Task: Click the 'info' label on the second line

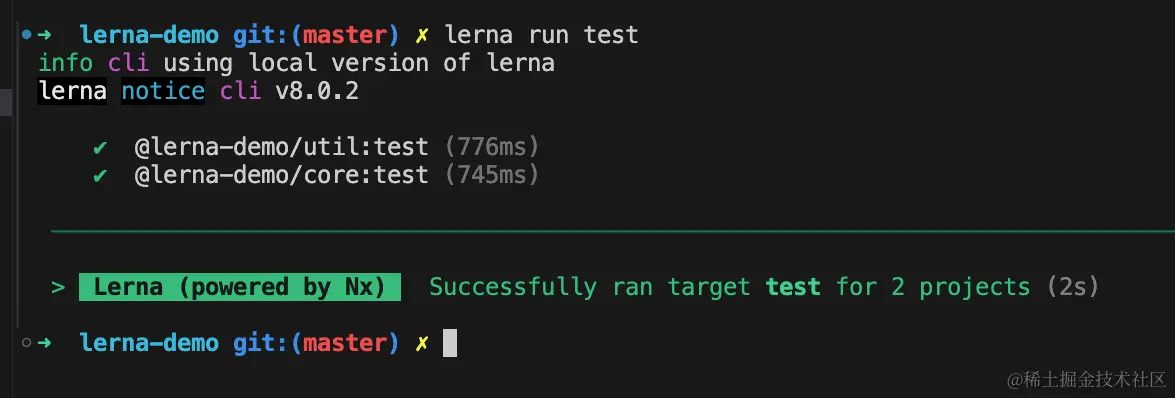Action: pos(65,63)
